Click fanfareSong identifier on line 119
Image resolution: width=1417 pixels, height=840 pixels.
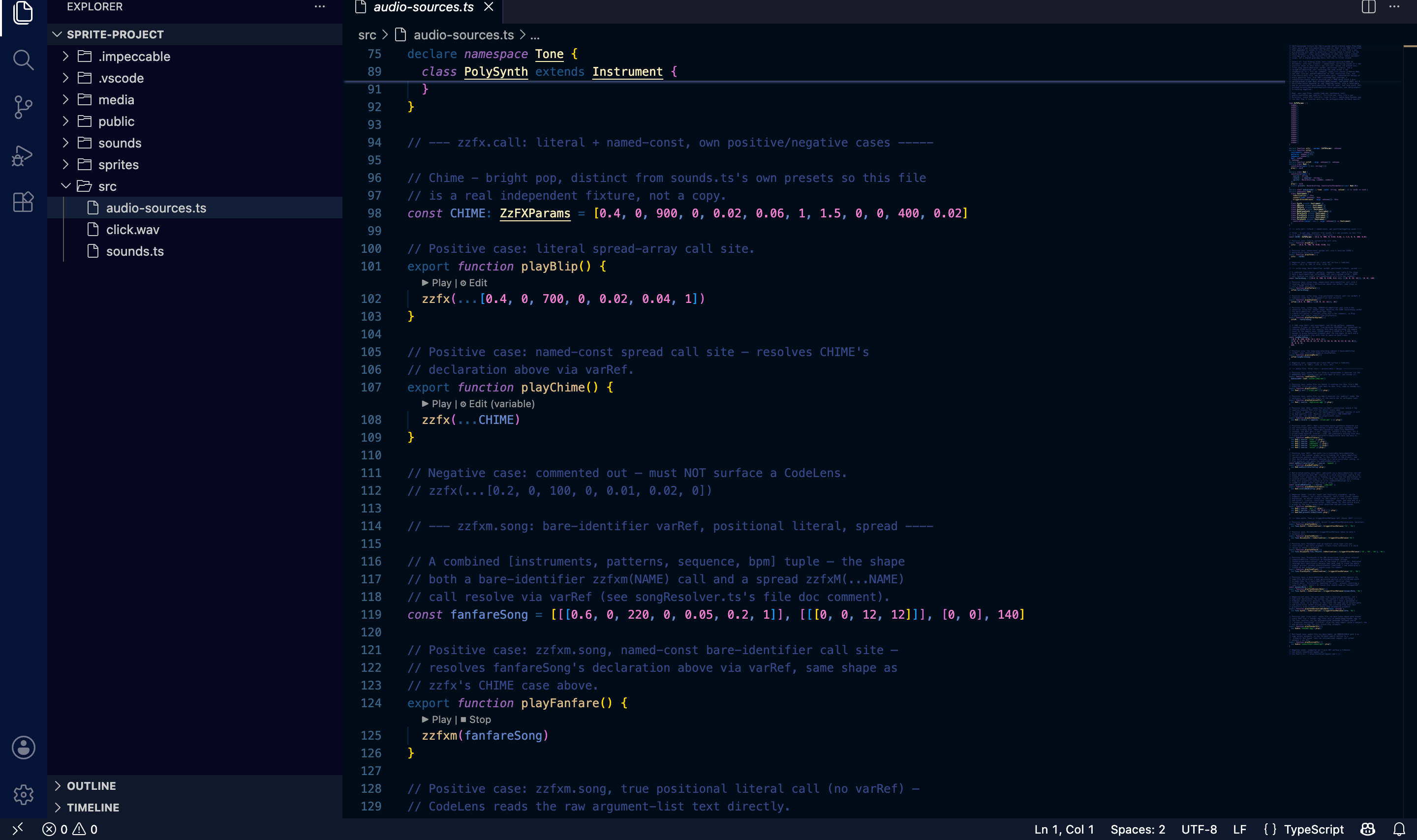tap(489, 615)
